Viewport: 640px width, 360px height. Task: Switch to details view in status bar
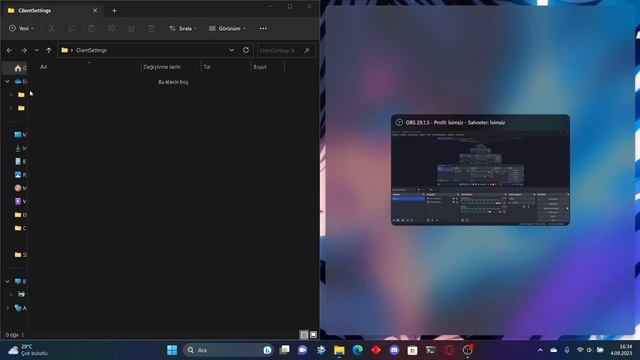[x=304, y=335]
